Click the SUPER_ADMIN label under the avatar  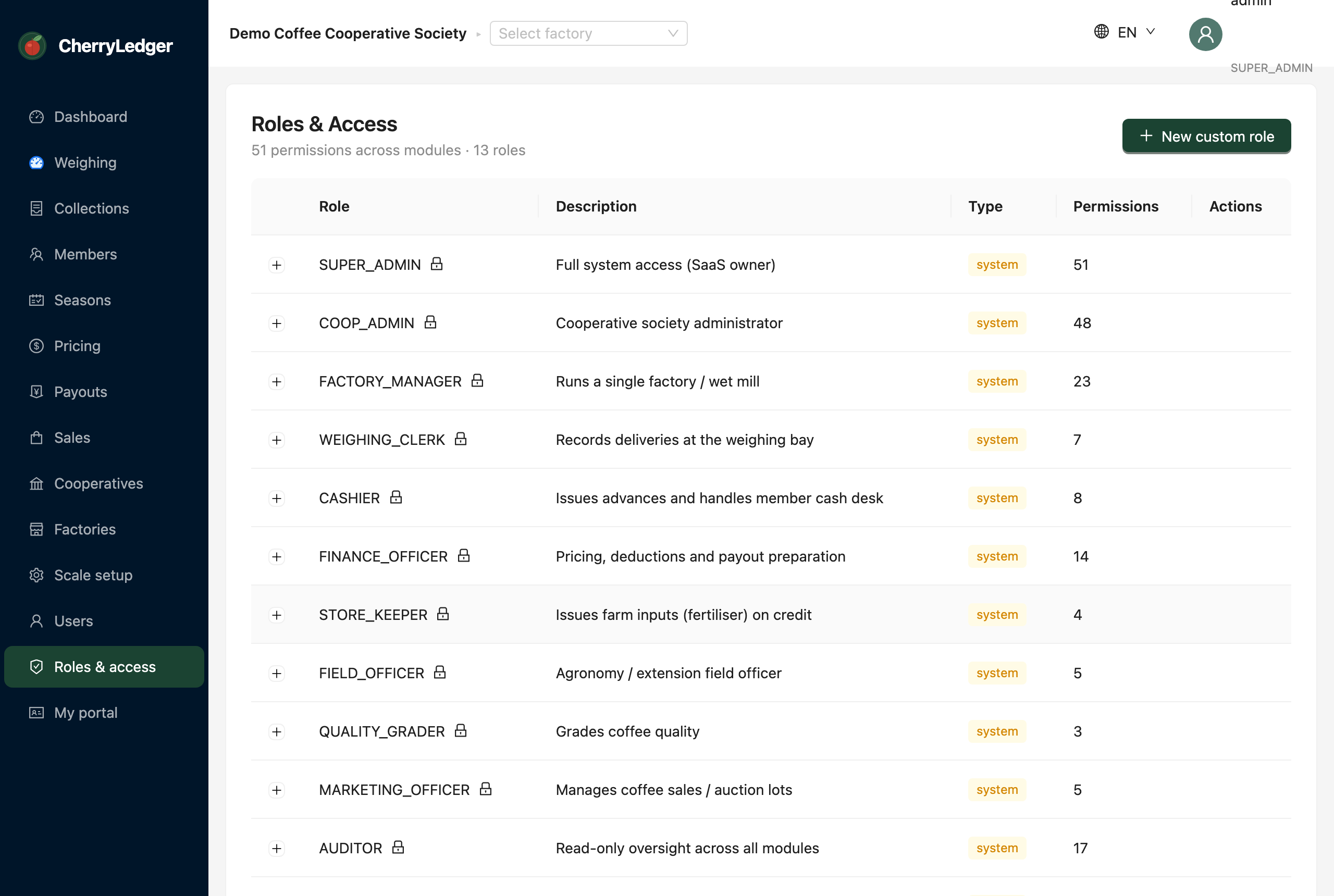click(1271, 68)
